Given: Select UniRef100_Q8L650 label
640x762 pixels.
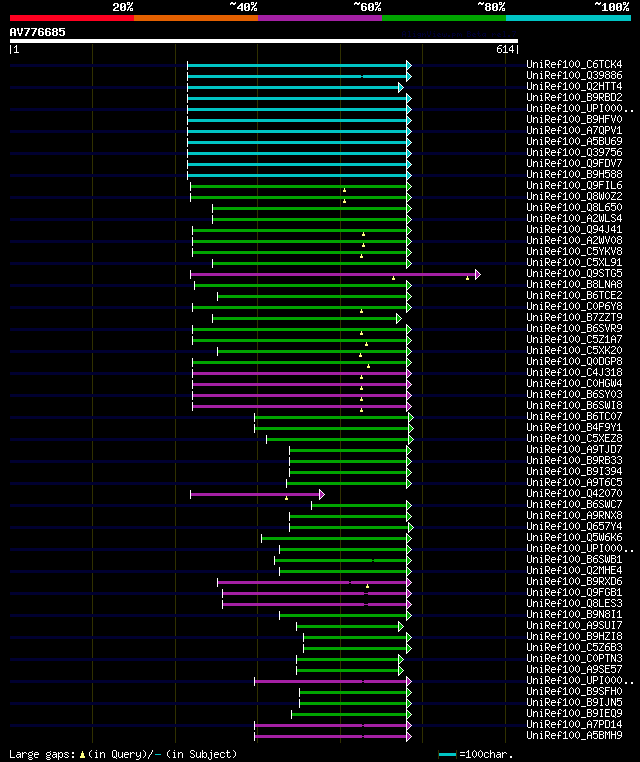Looking at the screenshot, I should [x=574, y=208].
